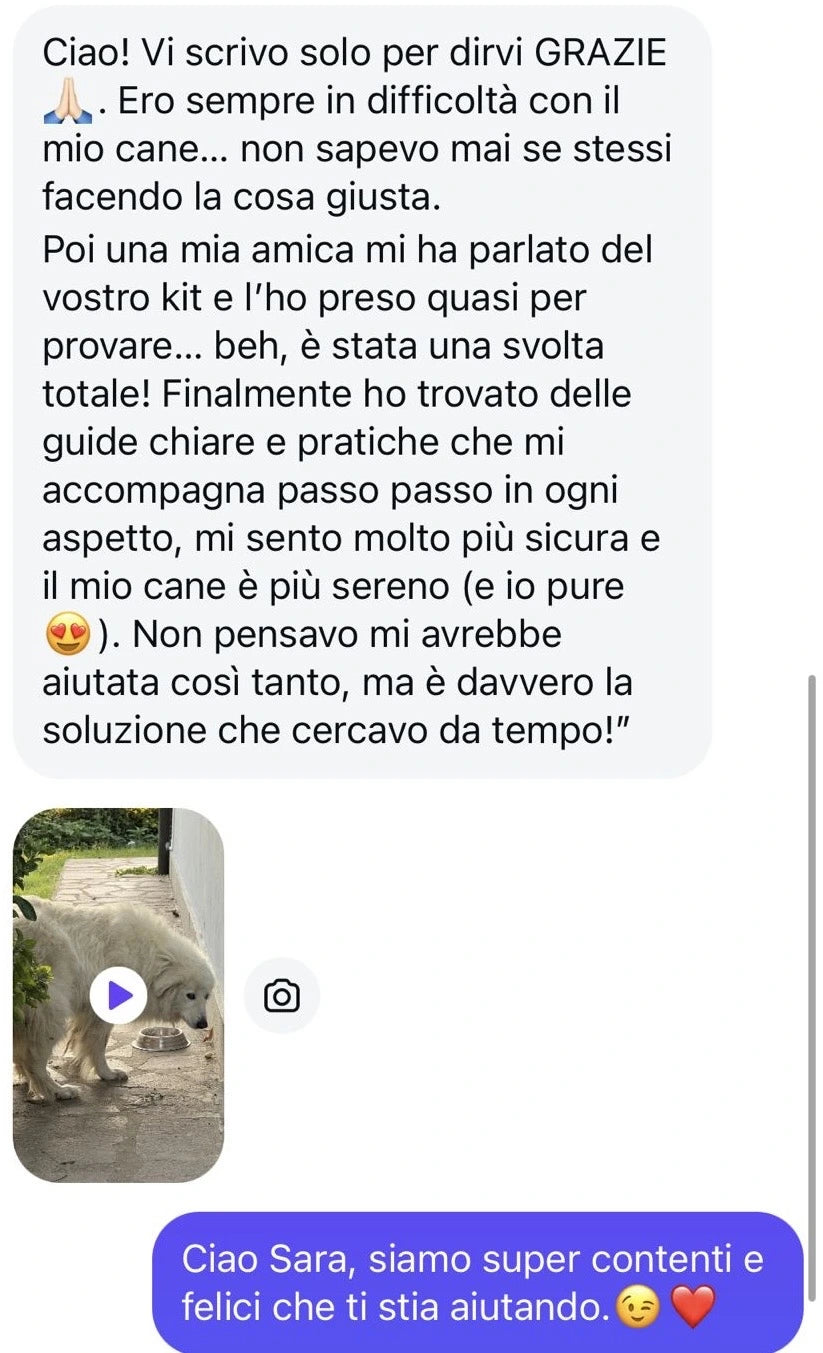Click the line 'facendo la cosa giusta.'
This screenshot has width=823, height=1353.
point(241,198)
